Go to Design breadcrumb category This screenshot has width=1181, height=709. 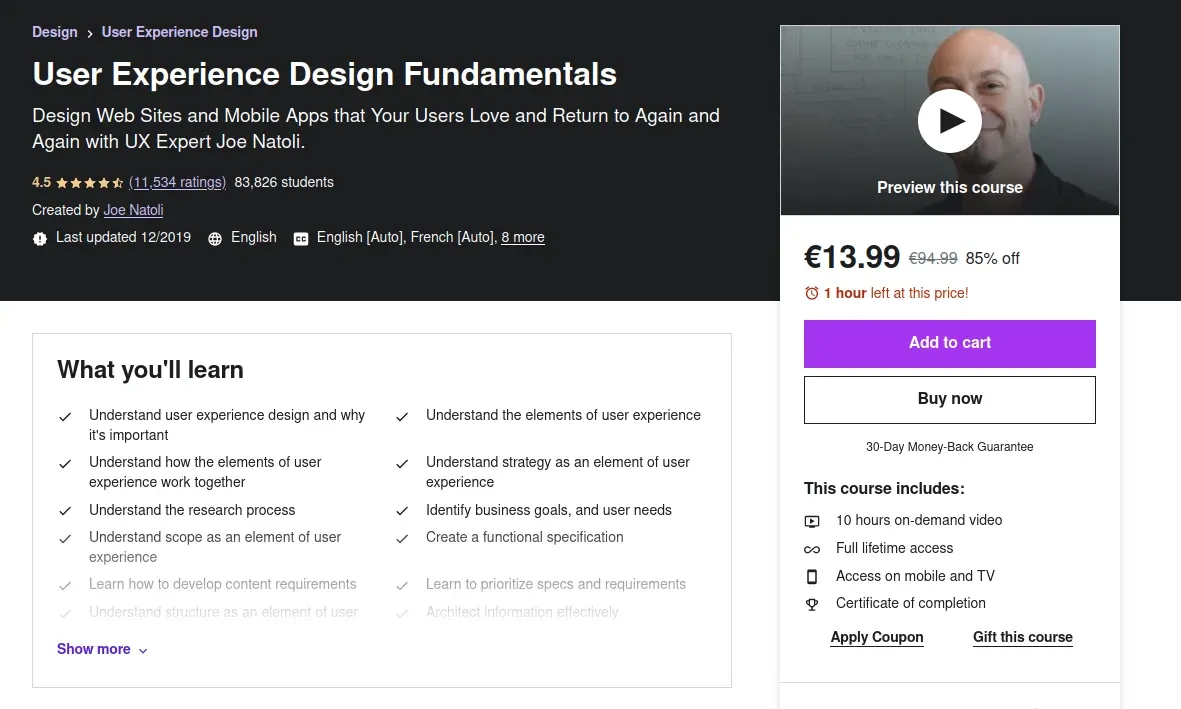coord(55,32)
